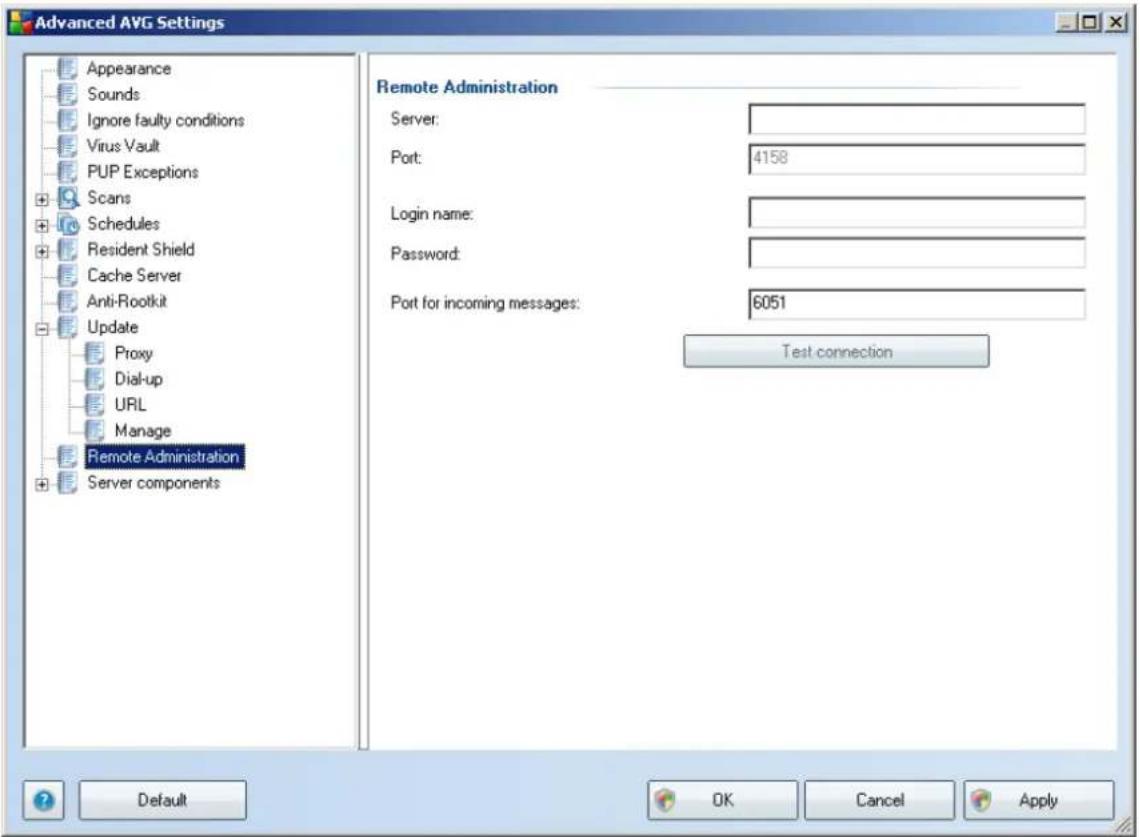Select Scans in the tree
The height and width of the screenshot is (837, 1140).
pyautogui.click(x=109, y=198)
